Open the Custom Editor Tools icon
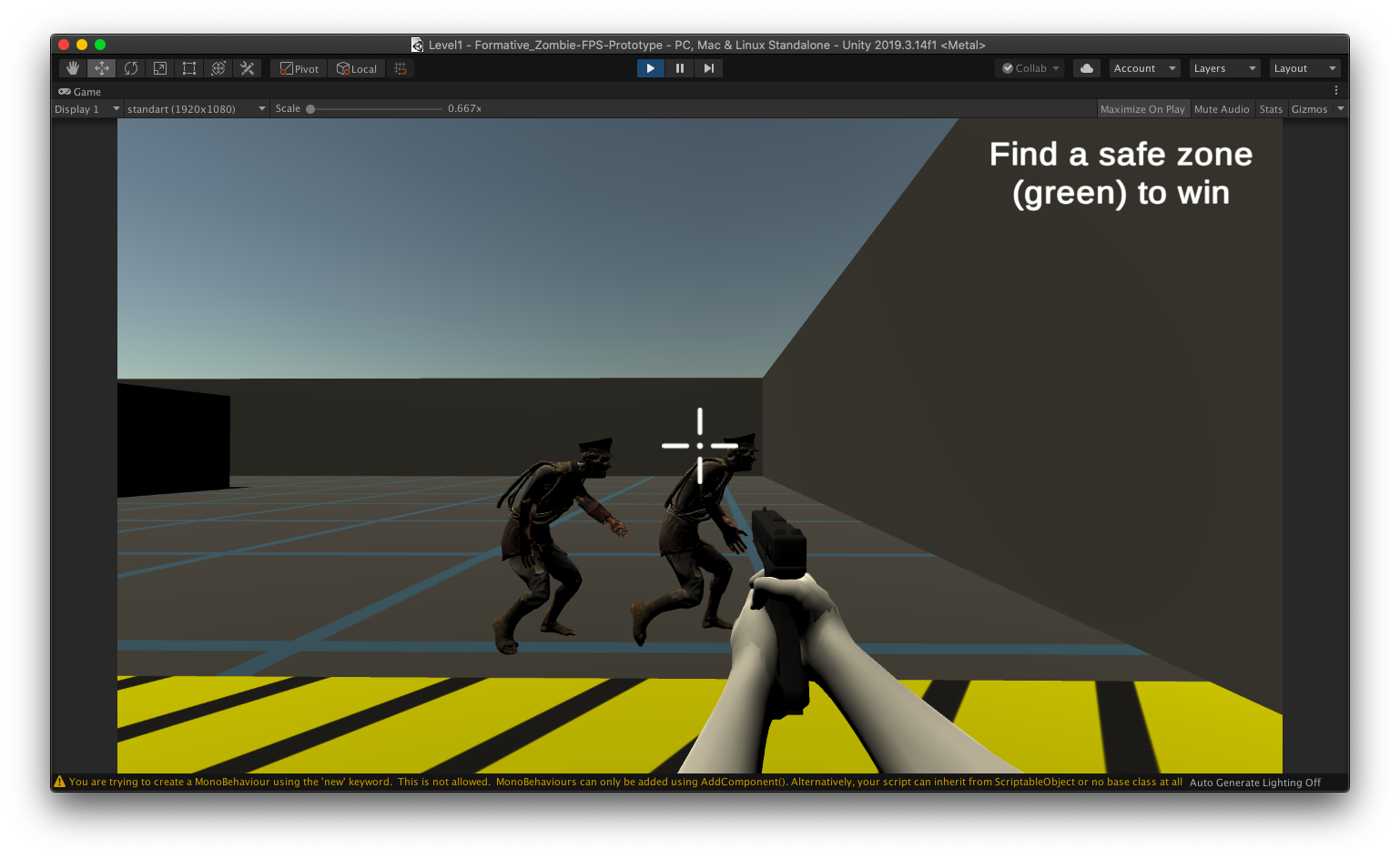This screenshot has width=1400, height=859. pos(247,67)
